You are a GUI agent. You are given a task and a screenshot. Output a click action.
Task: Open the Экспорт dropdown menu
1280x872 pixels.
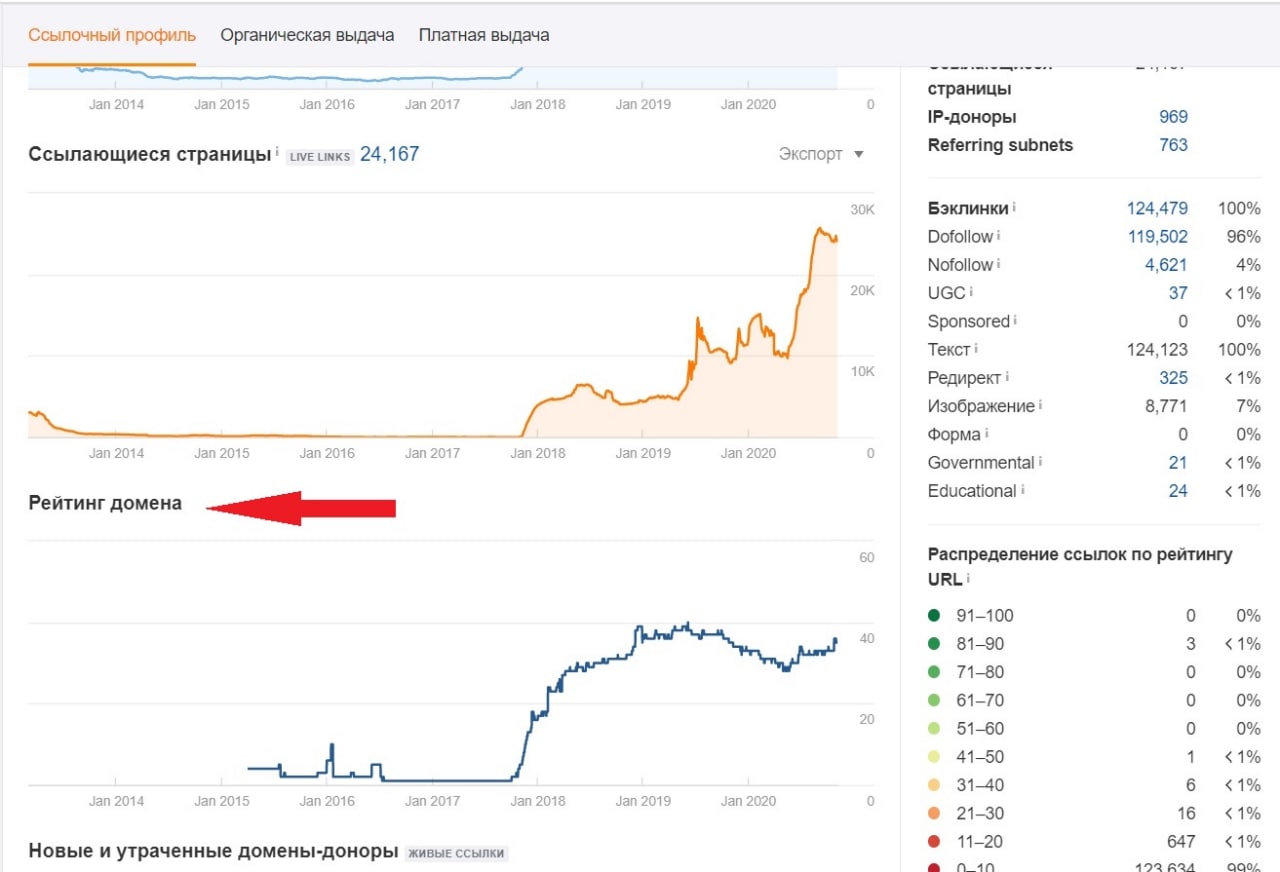pos(821,154)
